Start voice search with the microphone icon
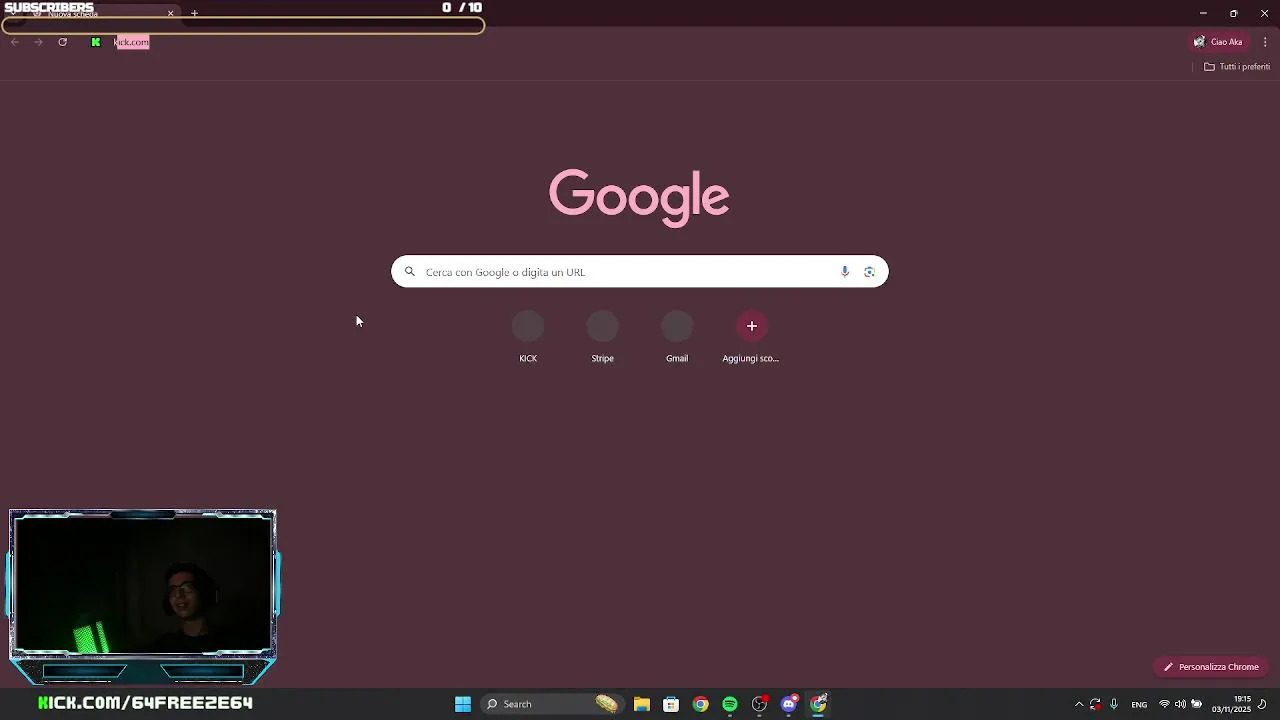Viewport: 1280px width, 720px height. coord(845,272)
